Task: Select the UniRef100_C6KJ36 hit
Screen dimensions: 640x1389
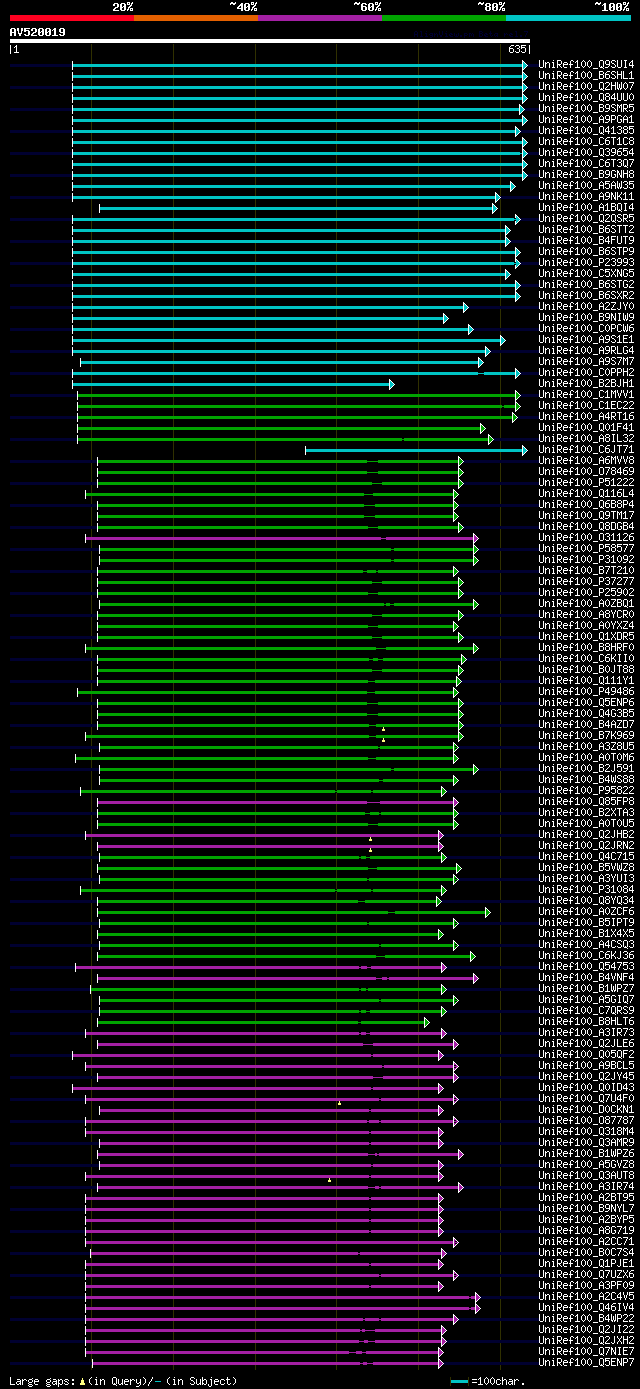Action: [x=586, y=956]
